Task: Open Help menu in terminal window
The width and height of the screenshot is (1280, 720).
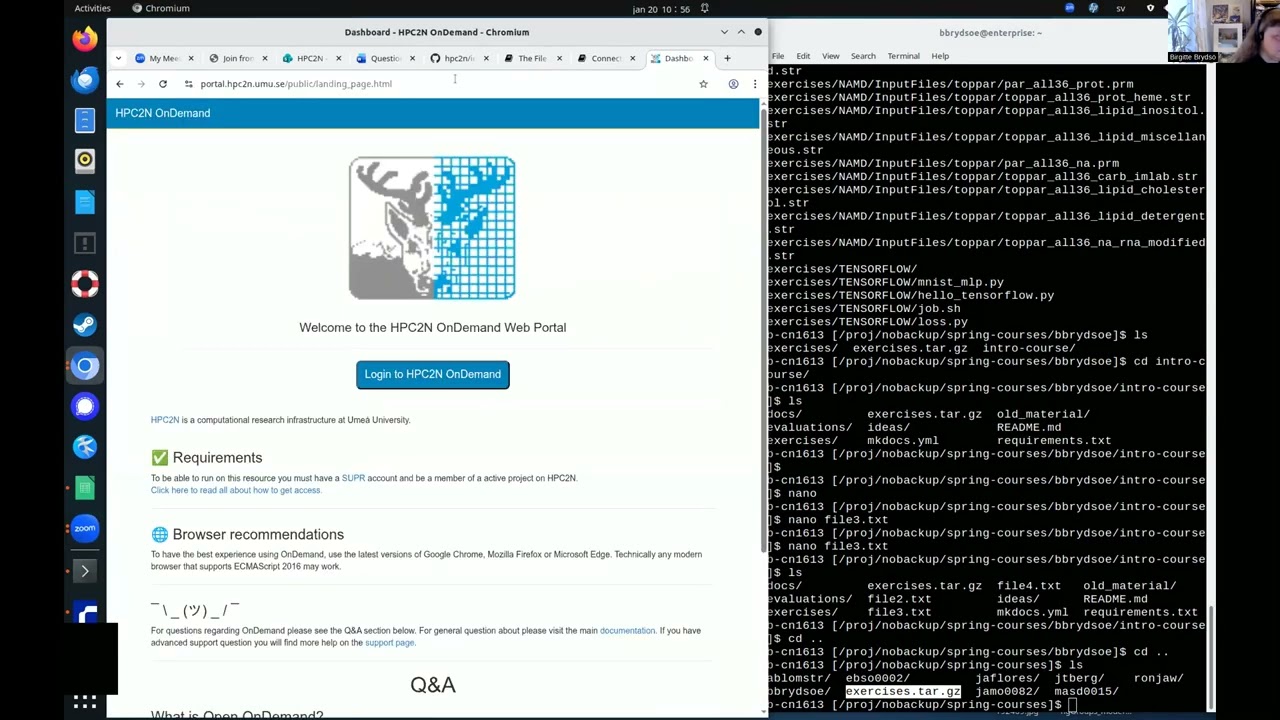Action: click(x=940, y=56)
